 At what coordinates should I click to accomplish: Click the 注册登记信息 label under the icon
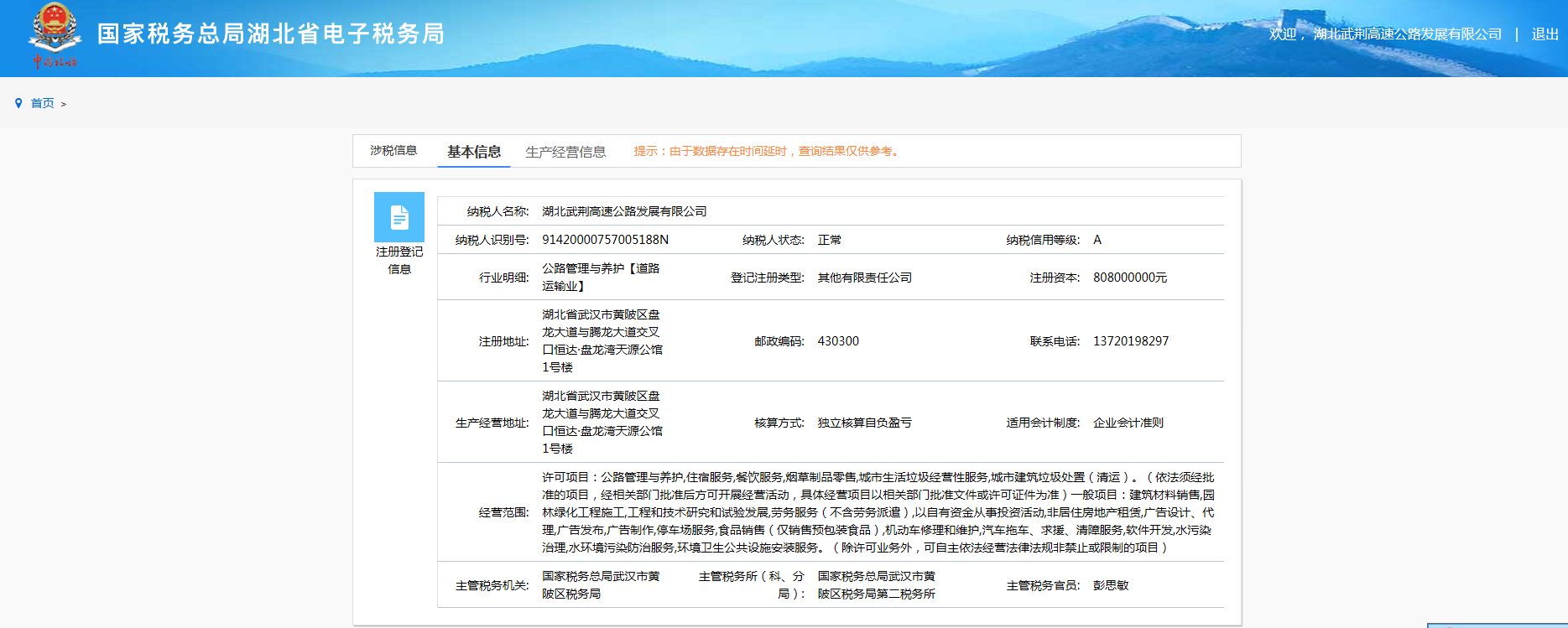pos(399,260)
